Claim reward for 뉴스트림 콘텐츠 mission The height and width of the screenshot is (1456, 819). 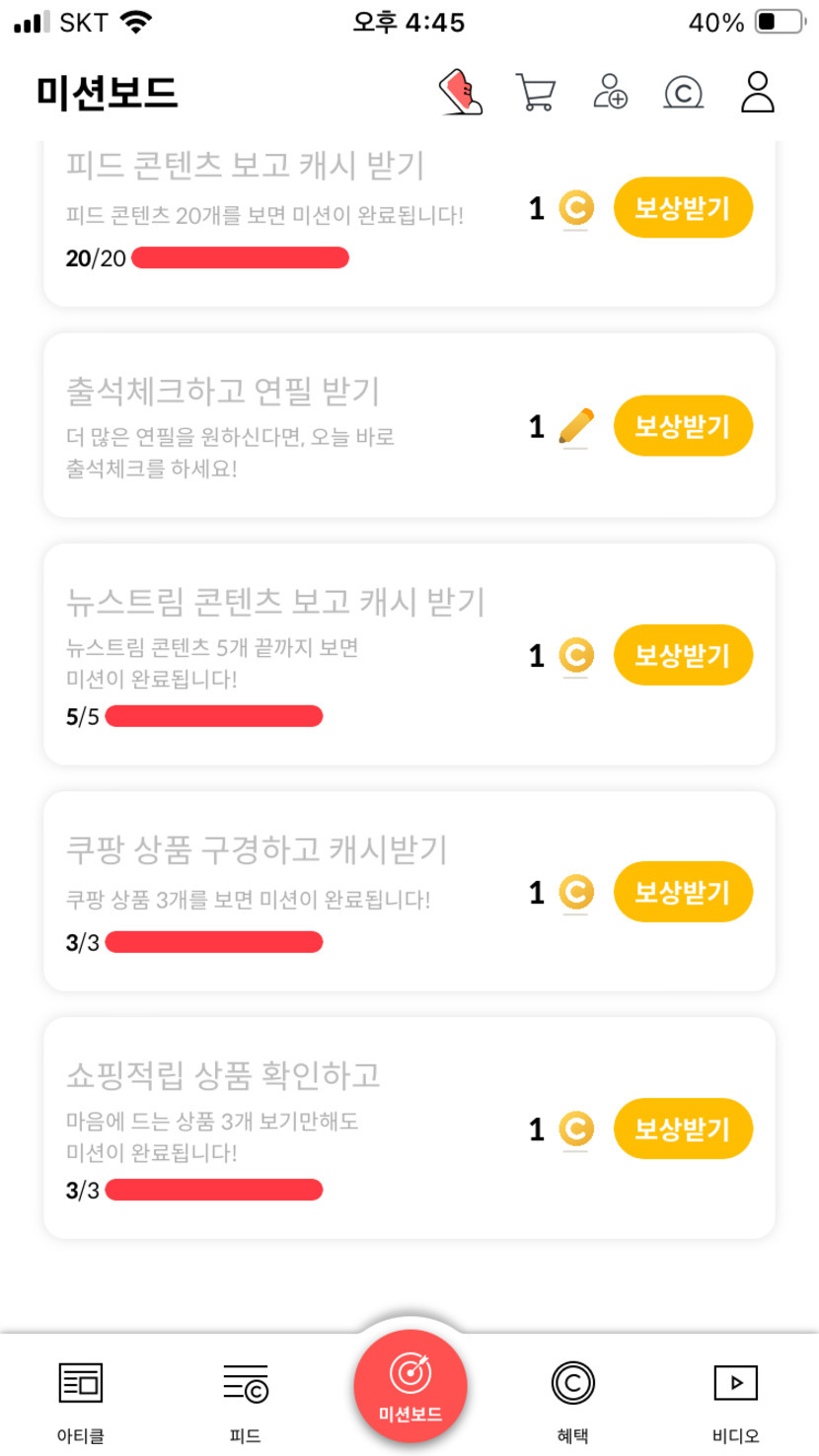point(683,655)
